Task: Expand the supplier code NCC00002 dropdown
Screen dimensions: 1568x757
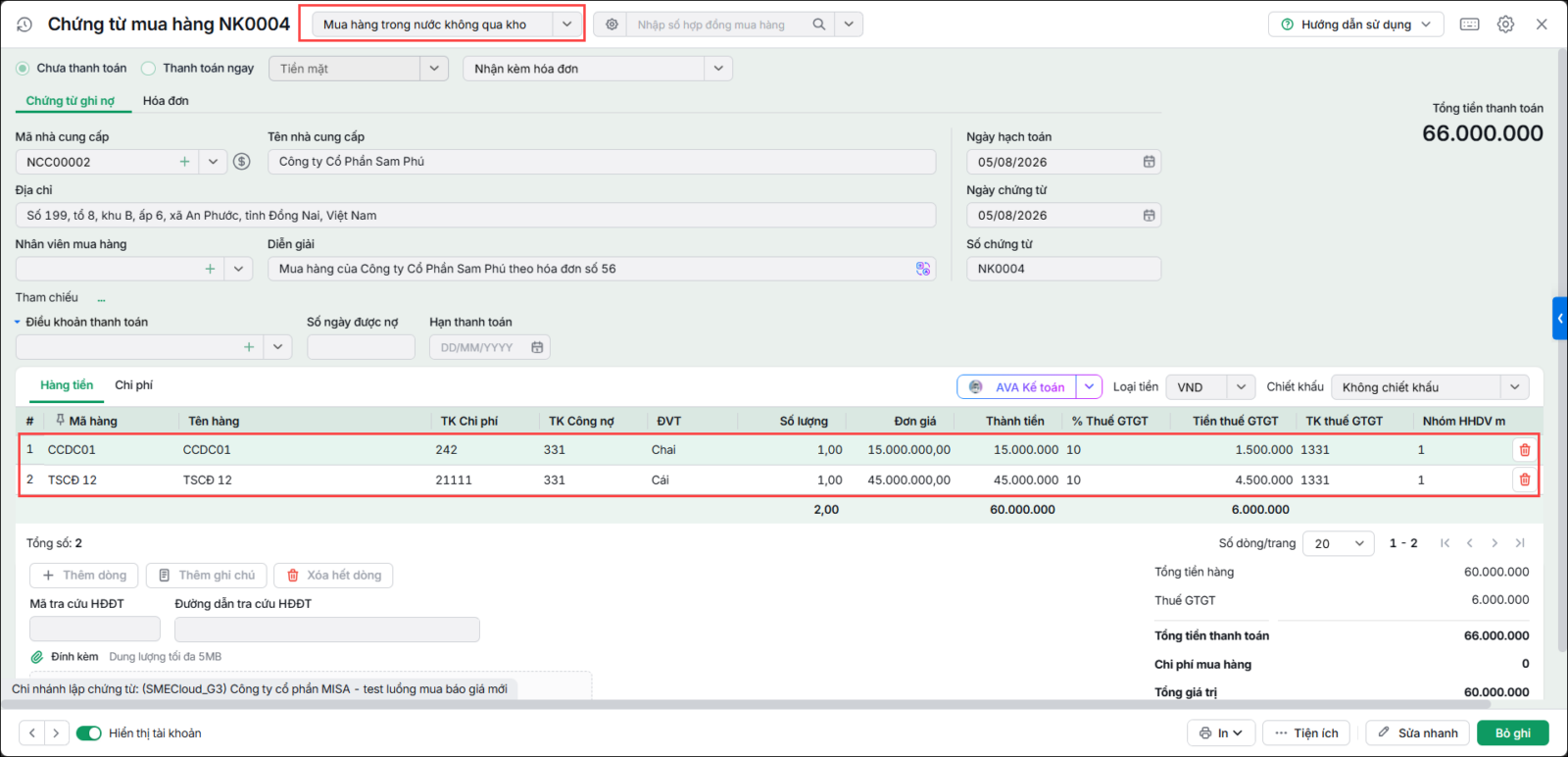Action: 213,162
